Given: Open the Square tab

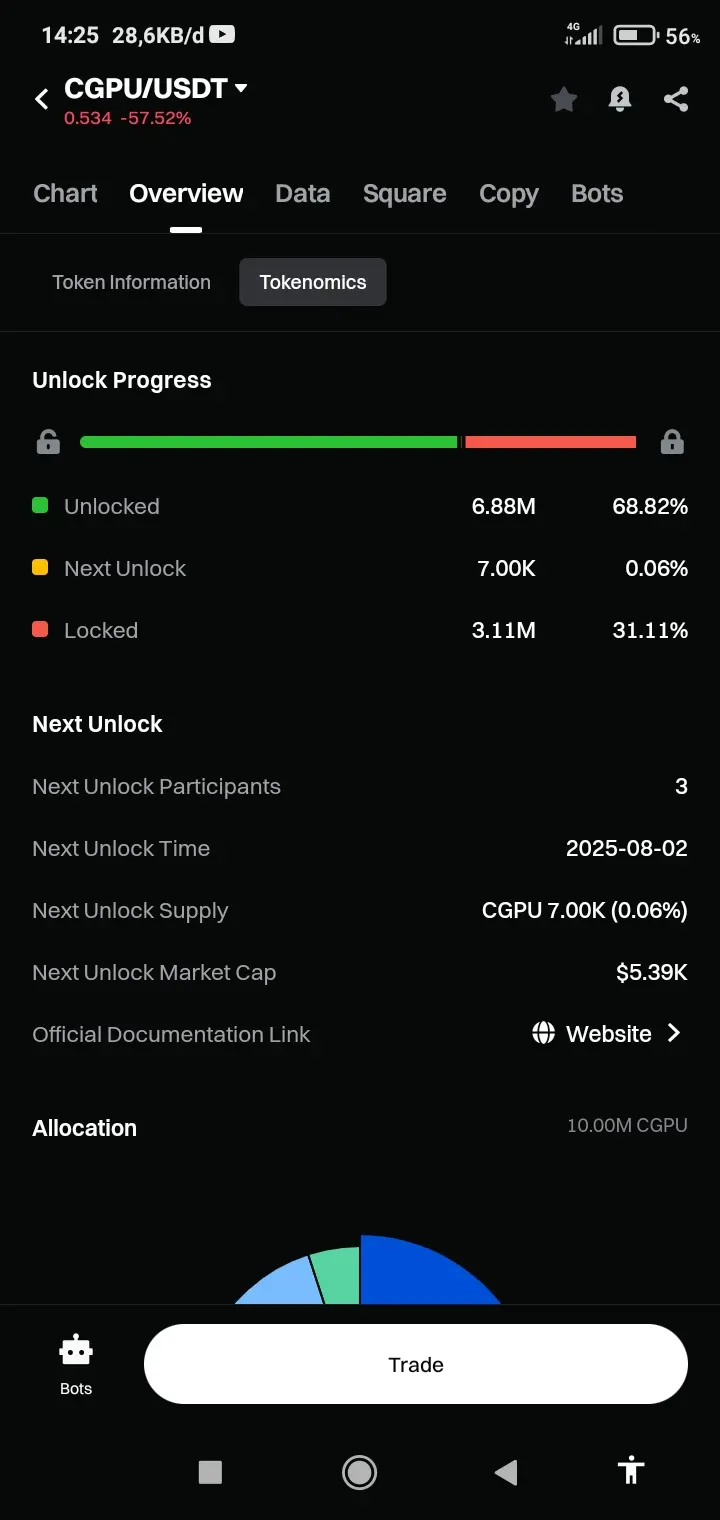Looking at the screenshot, I should pos(405,194).
